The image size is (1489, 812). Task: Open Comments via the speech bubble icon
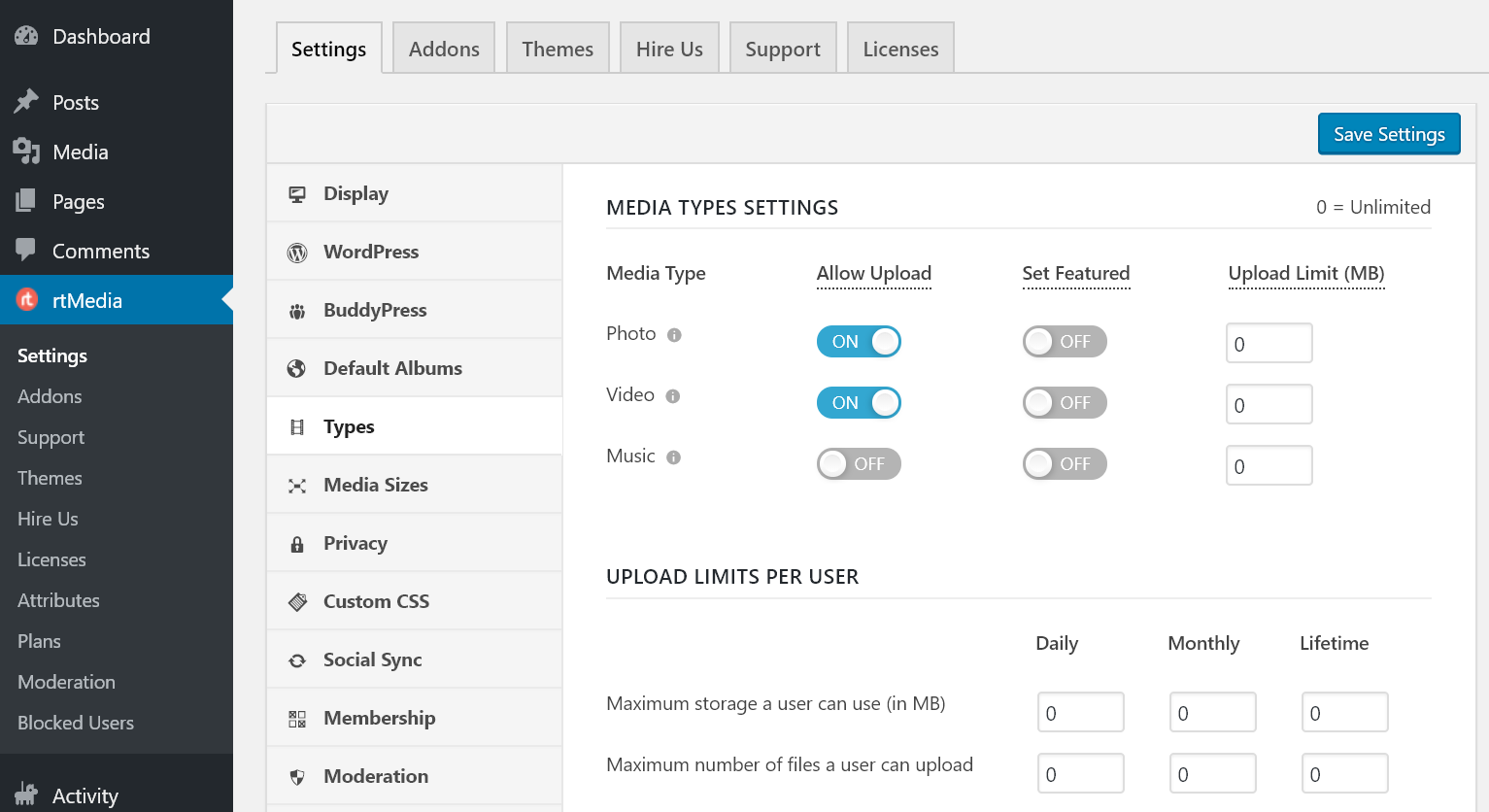25,251
